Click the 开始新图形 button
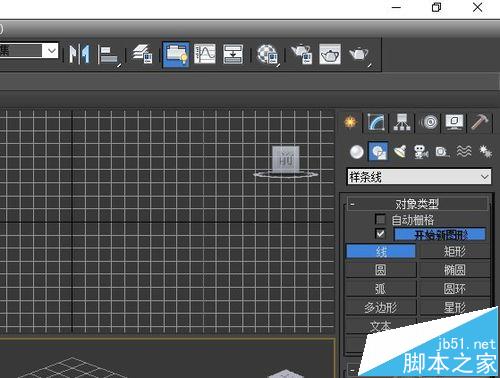The height and width of the screenshot is (378, 500). tap(440, 235)
